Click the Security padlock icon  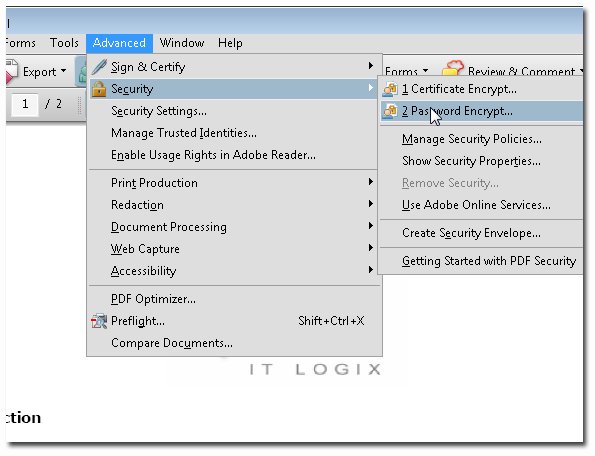[x=99, y=89]
